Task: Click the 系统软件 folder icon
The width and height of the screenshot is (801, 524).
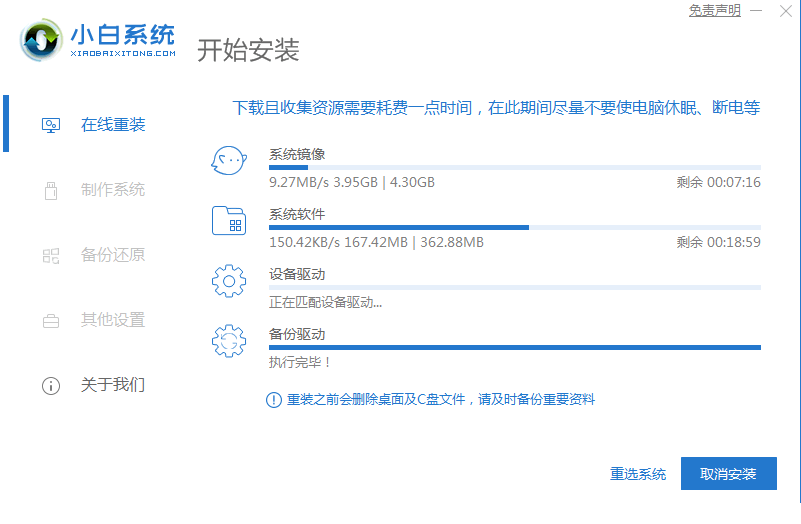Action: point(228,221)
